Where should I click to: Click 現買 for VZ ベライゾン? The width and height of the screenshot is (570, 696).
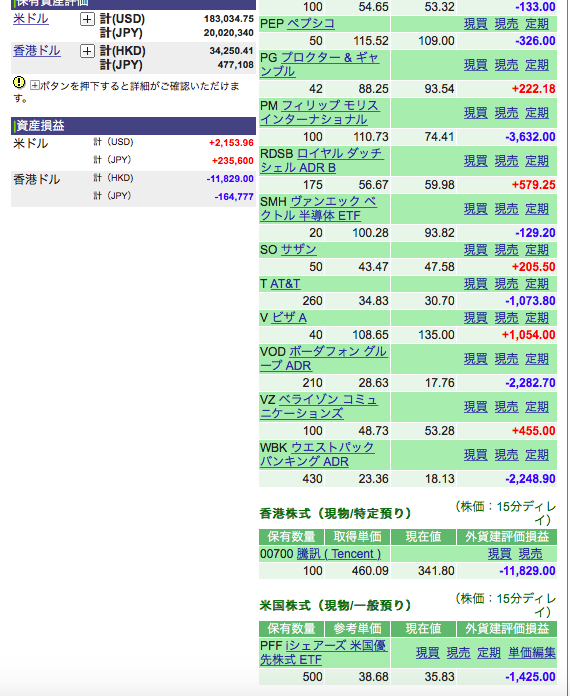pyautogui.click(x=476, y=407)
